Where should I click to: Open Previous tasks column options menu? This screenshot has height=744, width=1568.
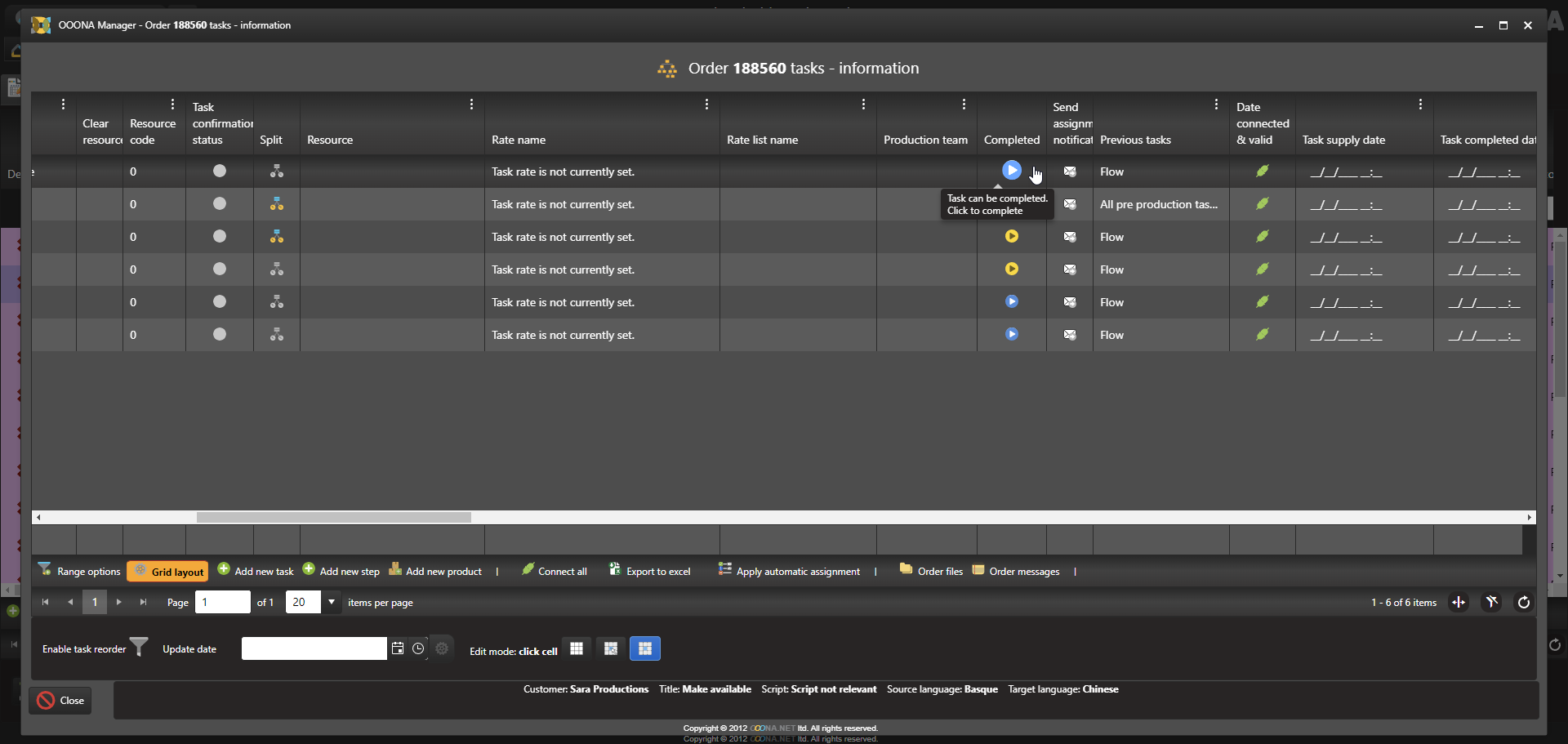click(x=1216, y=105)
